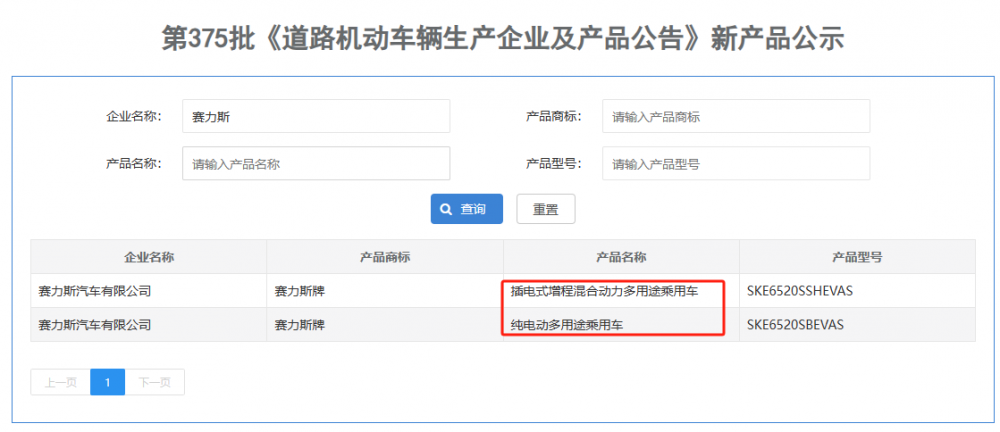Go to 下一页 next page
Image resolution: width=1000 pixels, height=432 pixels.
(155, 382)
